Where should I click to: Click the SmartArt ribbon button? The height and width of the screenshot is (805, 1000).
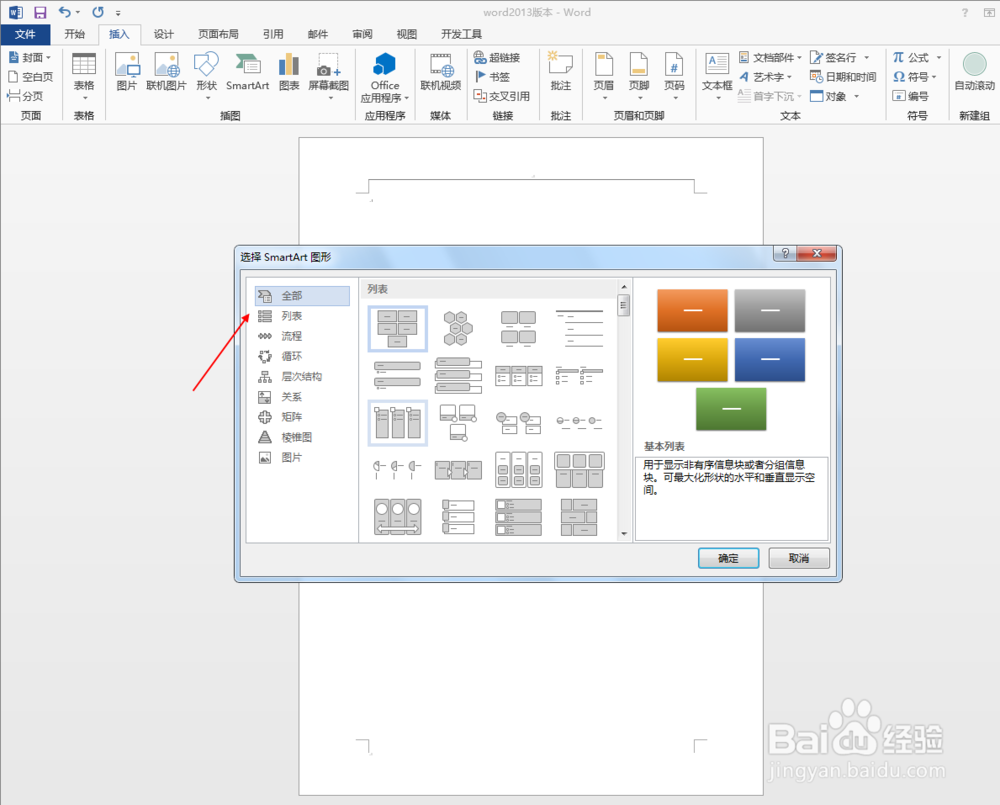click(x=247, y=71)
